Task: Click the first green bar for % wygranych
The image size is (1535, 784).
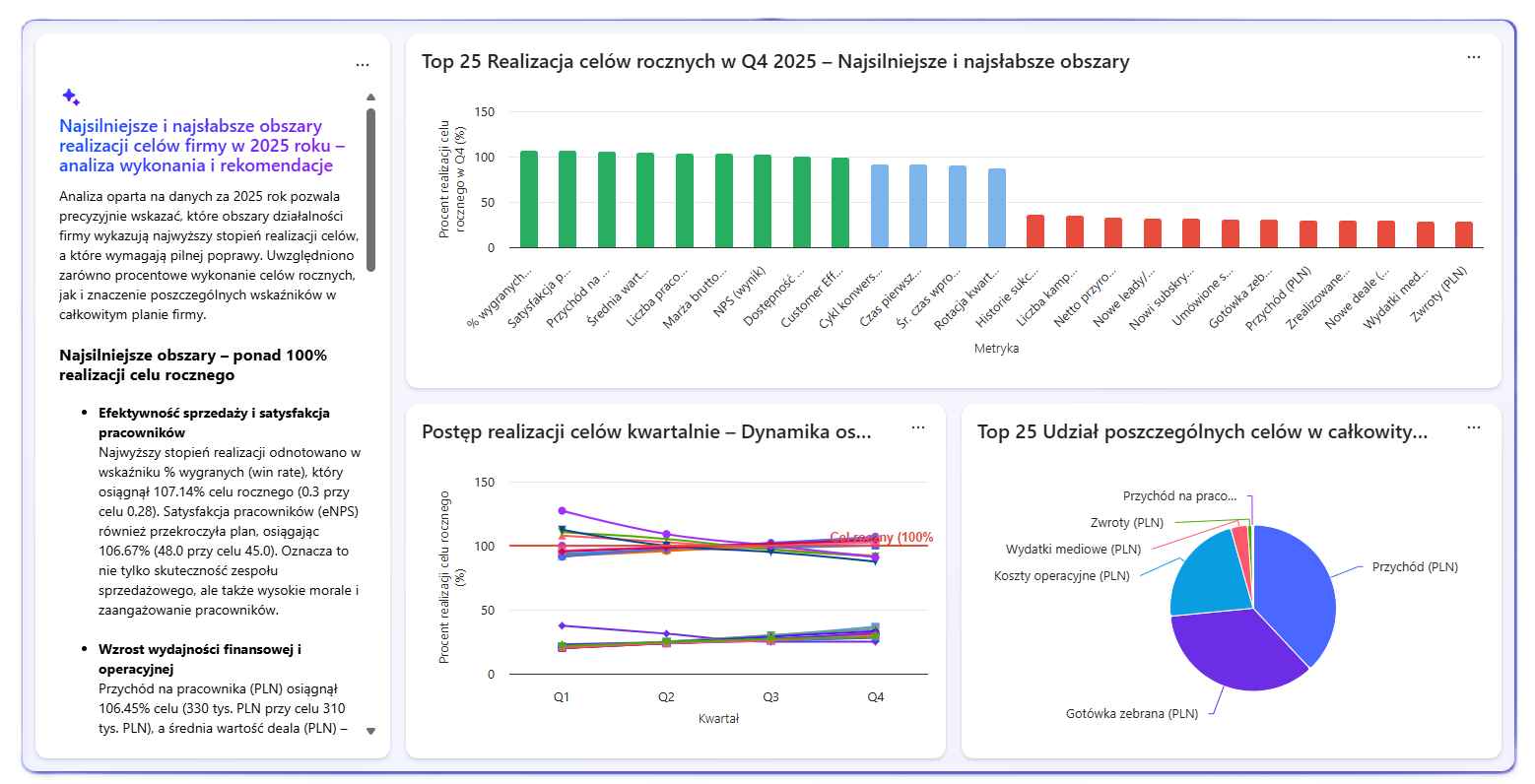Action: point(529,199)
